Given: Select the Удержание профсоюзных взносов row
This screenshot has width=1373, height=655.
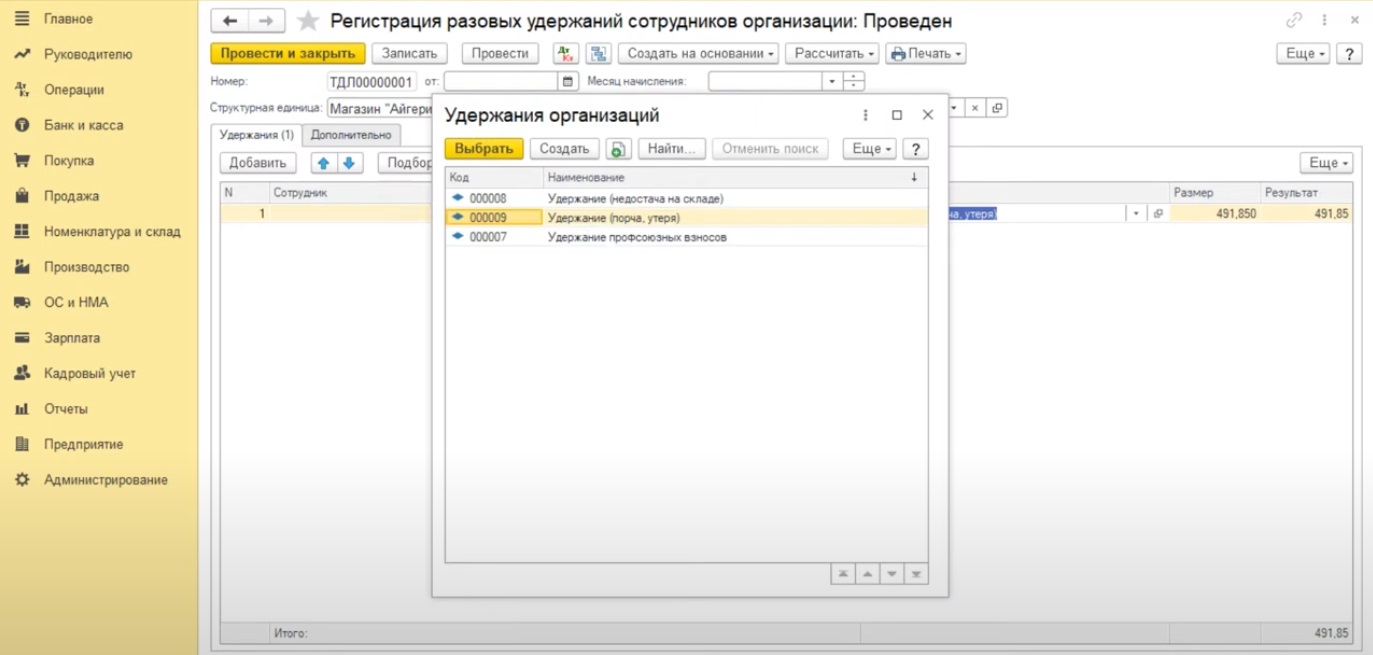Looking at the screenshot, I should pos(637,237).
